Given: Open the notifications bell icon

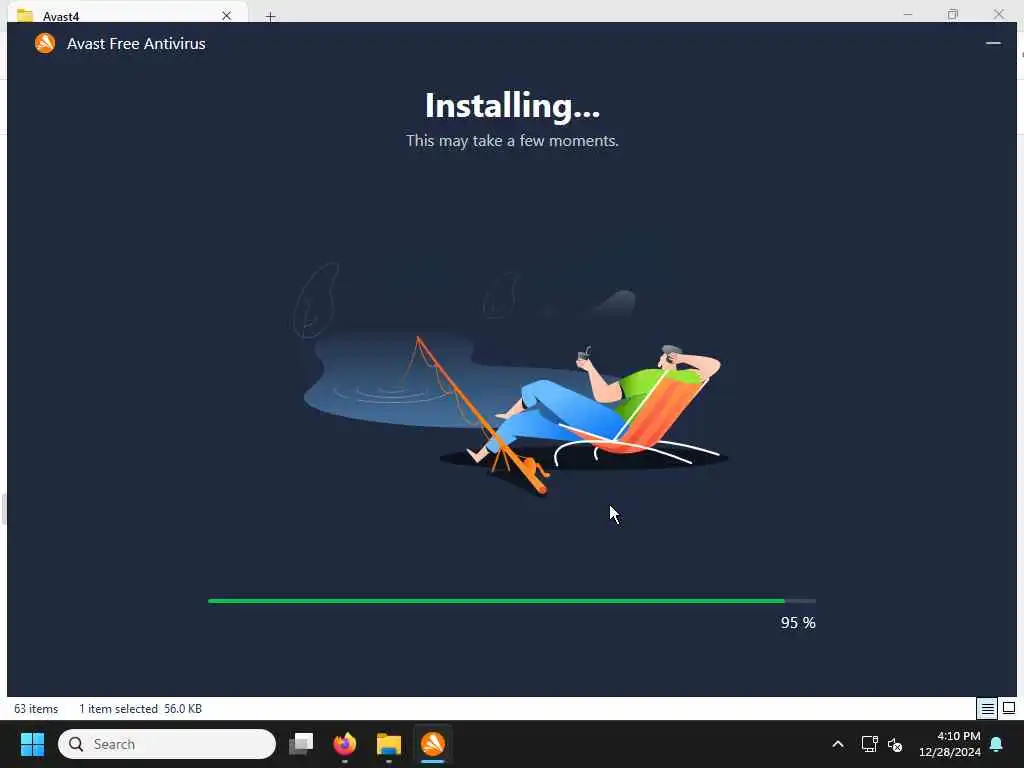Looking at the screenshot, I should [997, 744].
